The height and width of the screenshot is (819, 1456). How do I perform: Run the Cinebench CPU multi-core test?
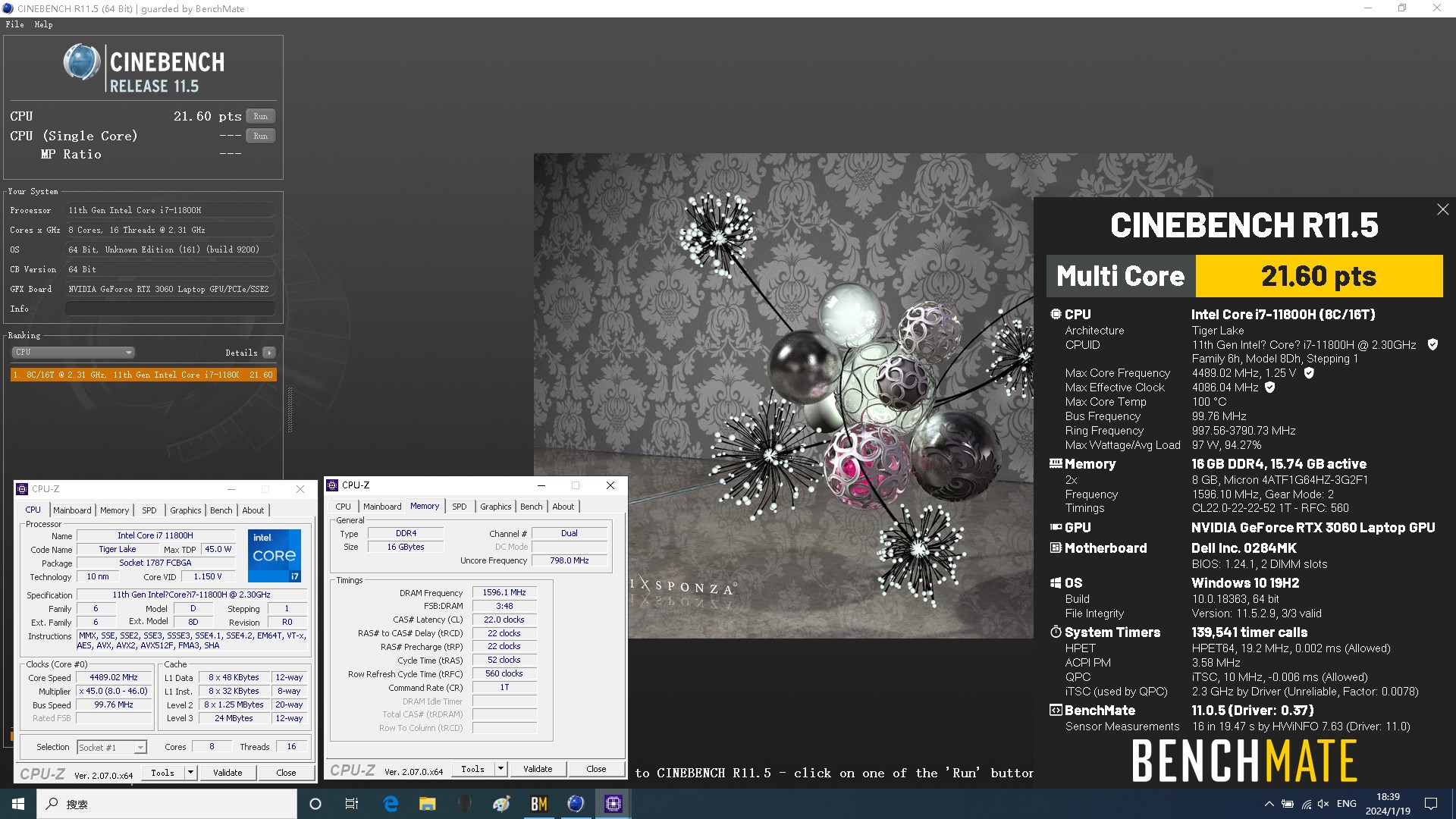[261, 116]
